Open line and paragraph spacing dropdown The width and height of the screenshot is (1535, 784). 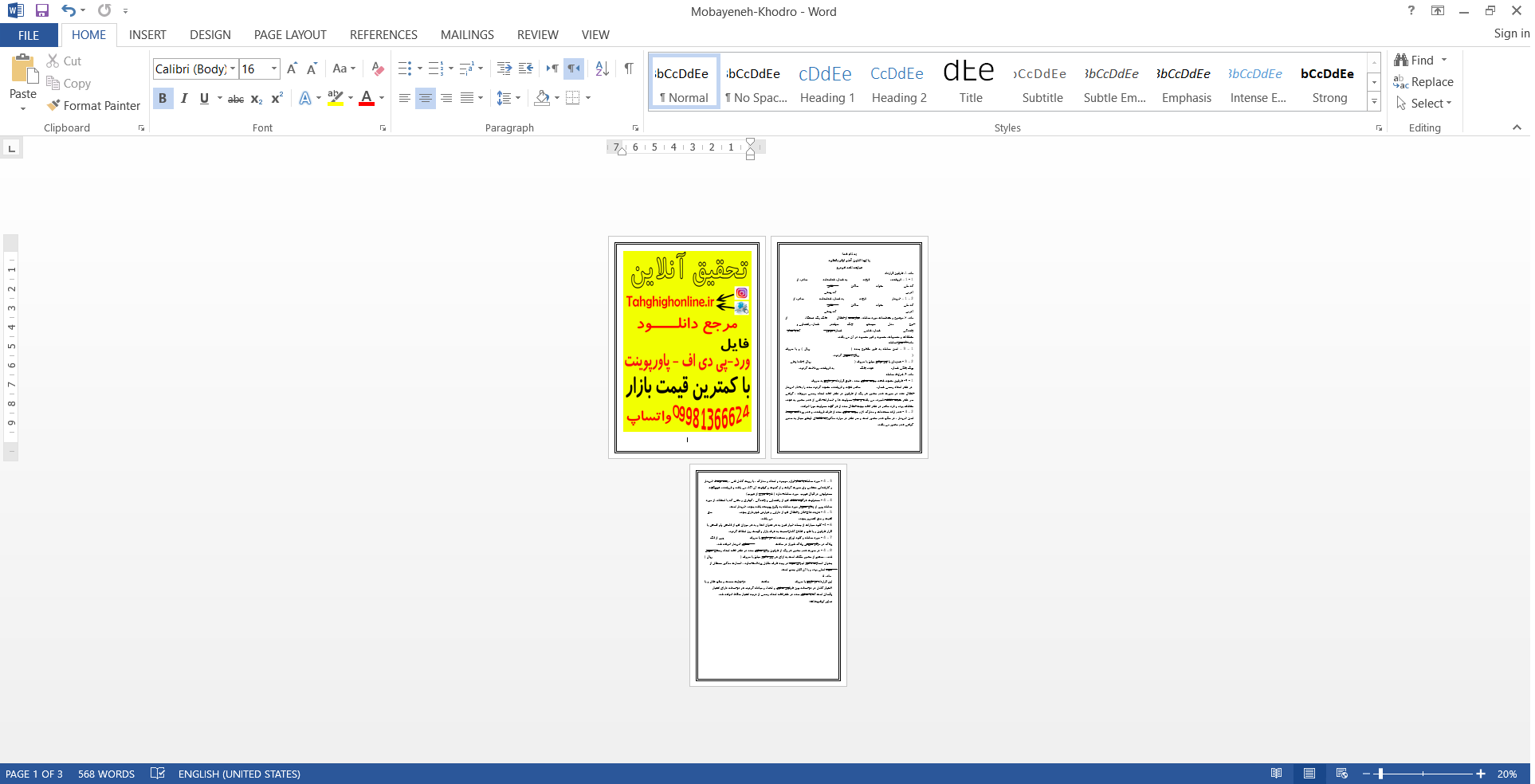508,98
